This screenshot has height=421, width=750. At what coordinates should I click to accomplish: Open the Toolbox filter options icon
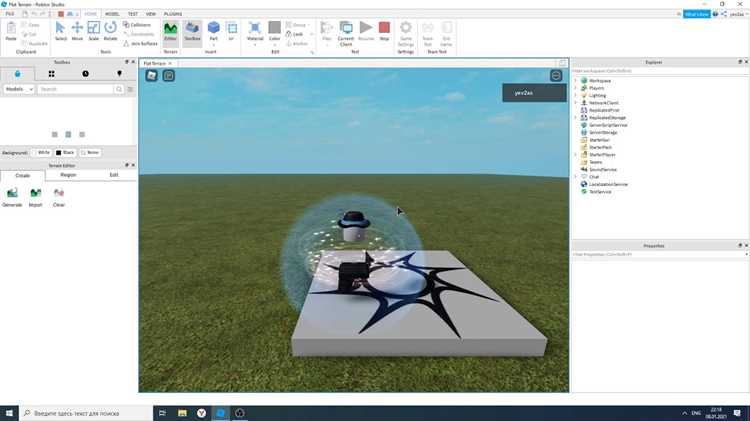pos(131,89)
